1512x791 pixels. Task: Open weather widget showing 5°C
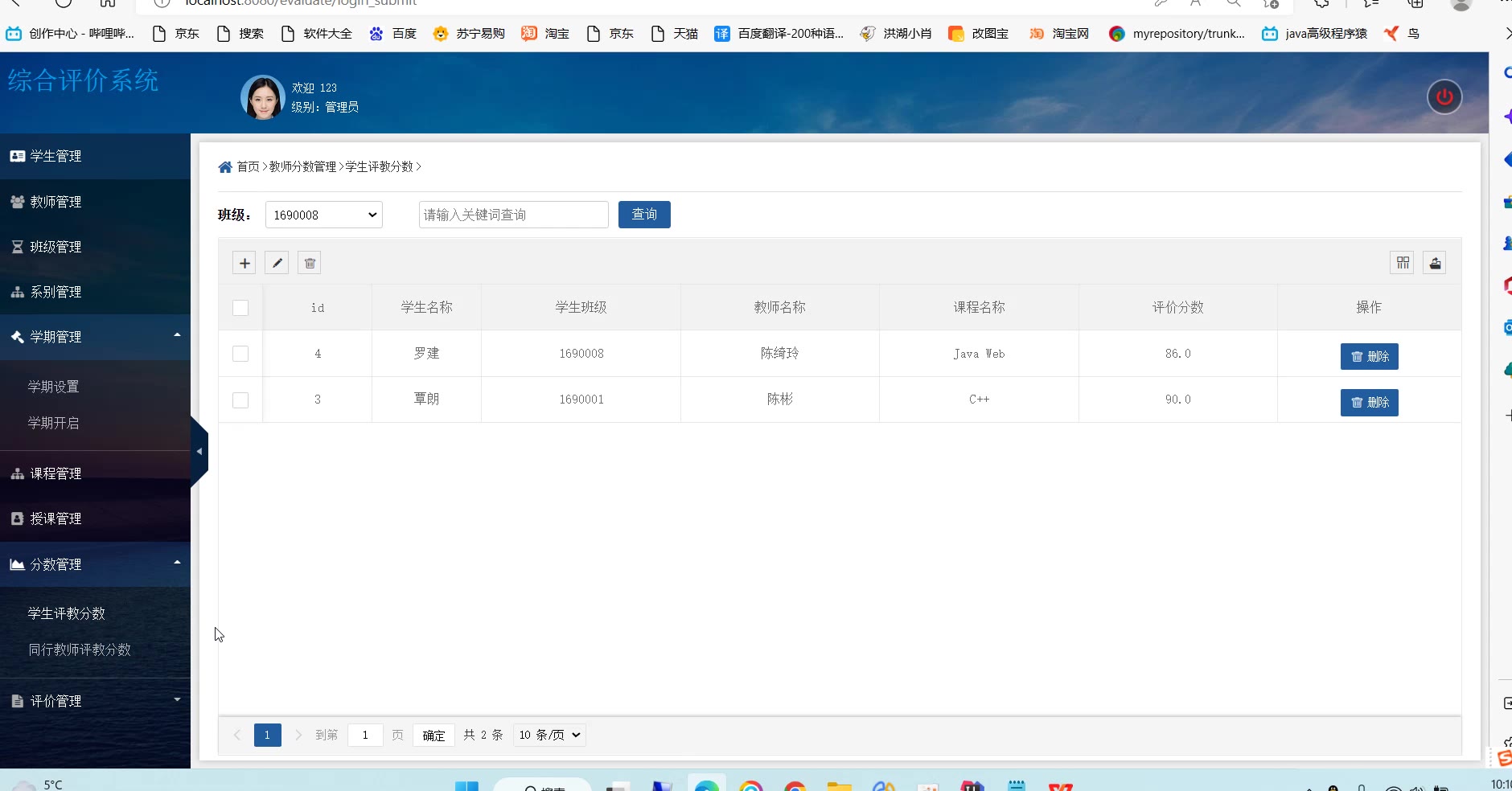tap(38, 785)
